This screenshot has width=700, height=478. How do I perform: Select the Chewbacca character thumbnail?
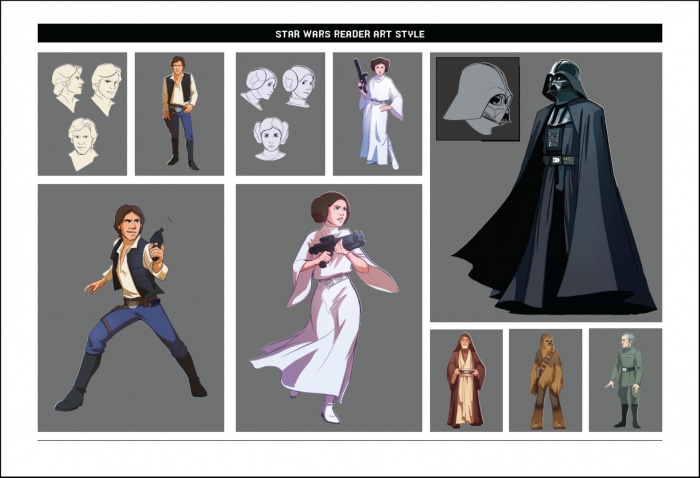(545, 380)
